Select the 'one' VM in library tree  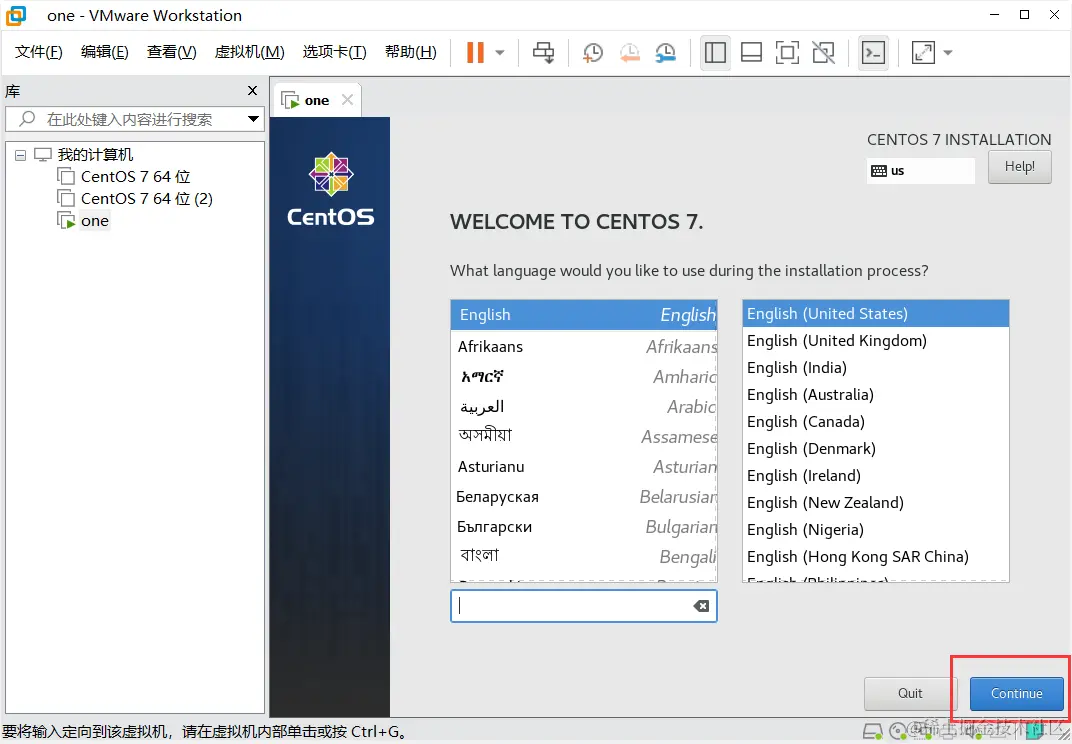pyautogui.click(x=94, y=221)
